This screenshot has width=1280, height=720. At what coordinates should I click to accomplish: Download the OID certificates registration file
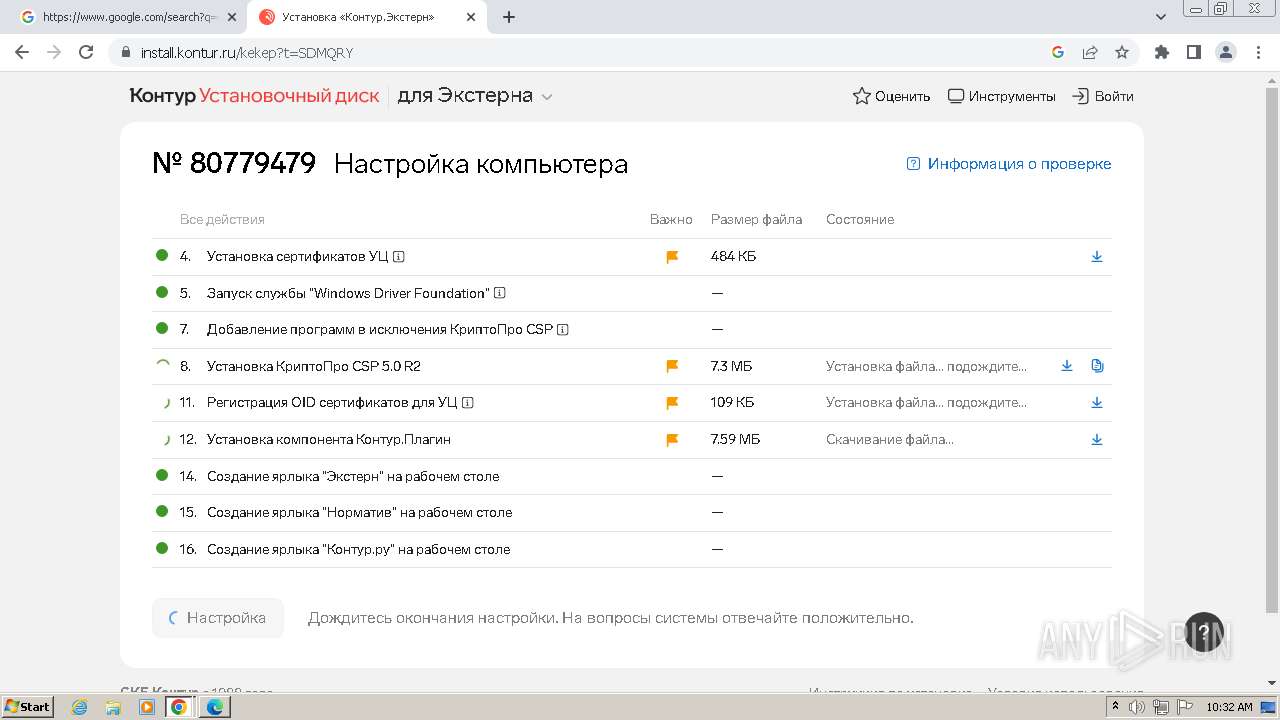(x=1097, y=402)
